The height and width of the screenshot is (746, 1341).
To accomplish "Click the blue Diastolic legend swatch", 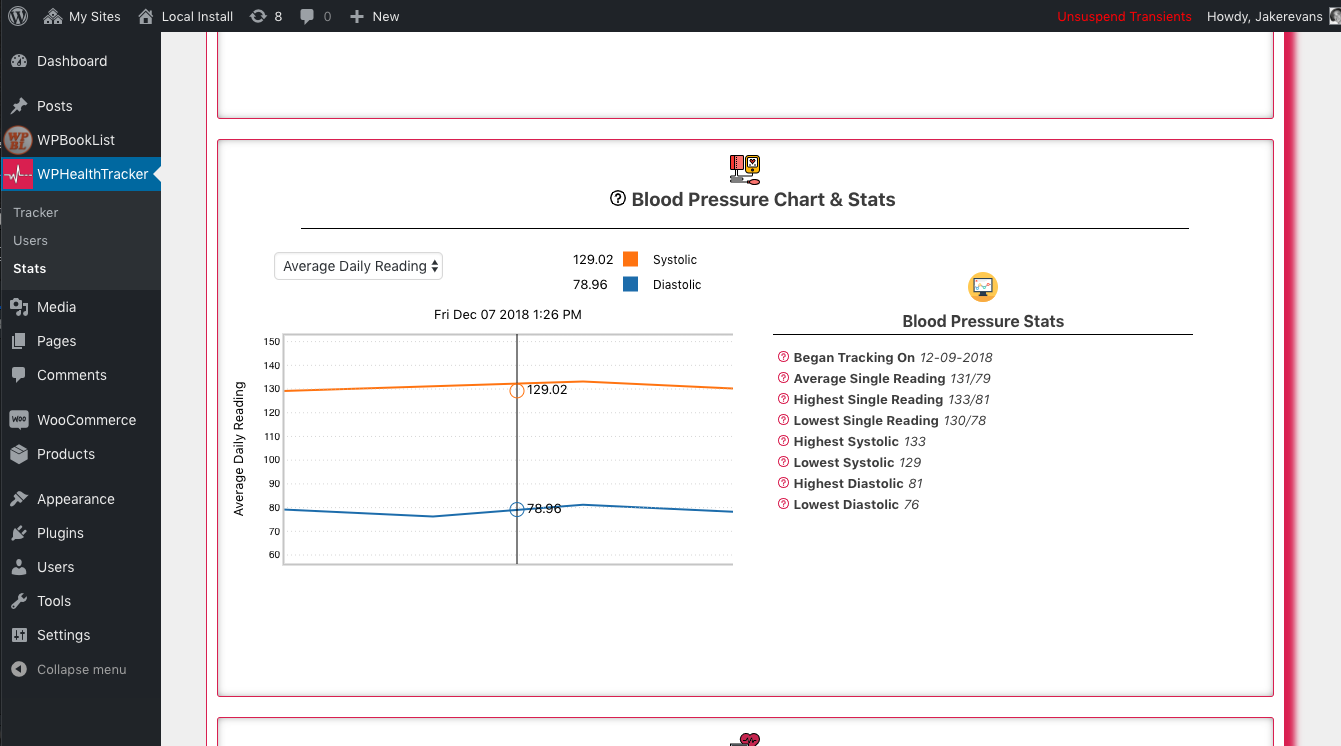I will [x=630, y=284].
